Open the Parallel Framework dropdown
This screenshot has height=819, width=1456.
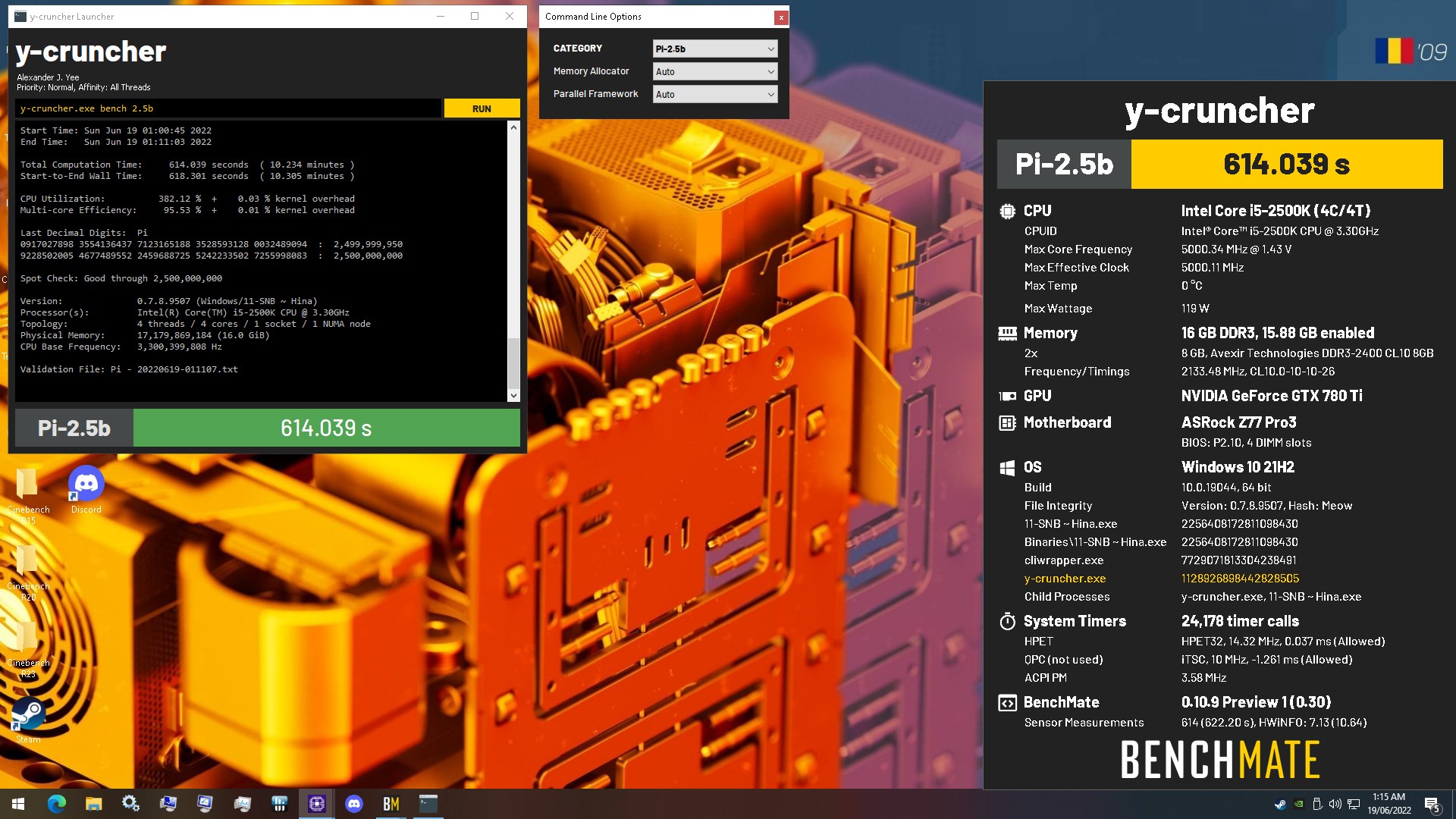(715, 94)
